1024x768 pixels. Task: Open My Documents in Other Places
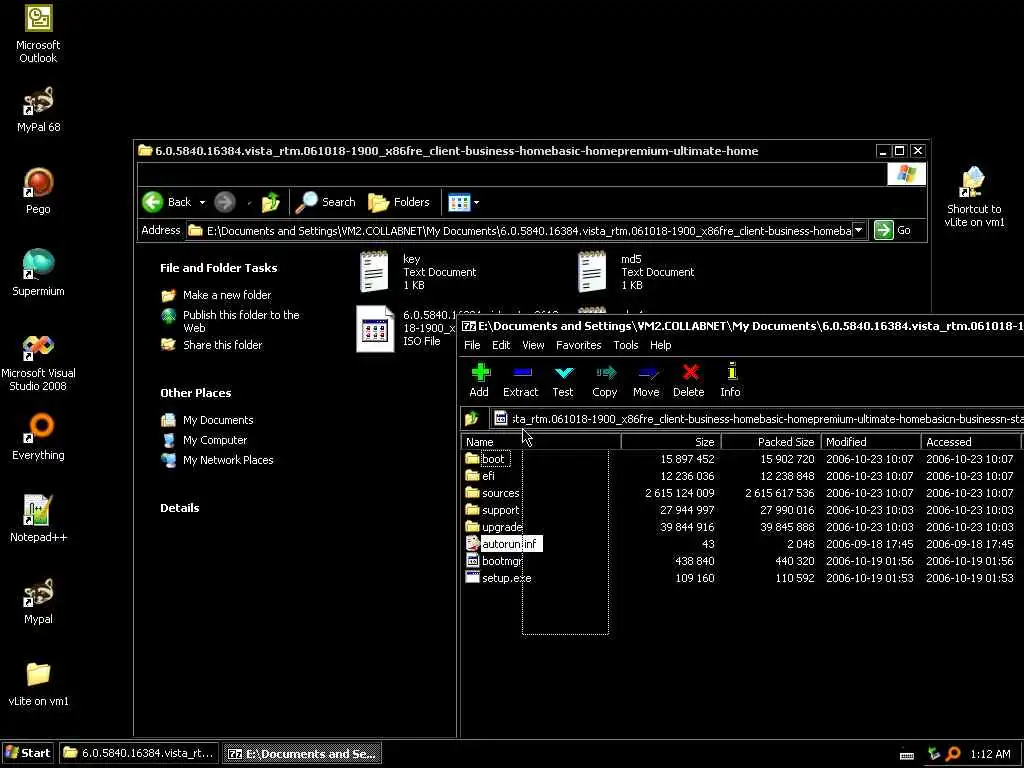[x=207, y=420]
